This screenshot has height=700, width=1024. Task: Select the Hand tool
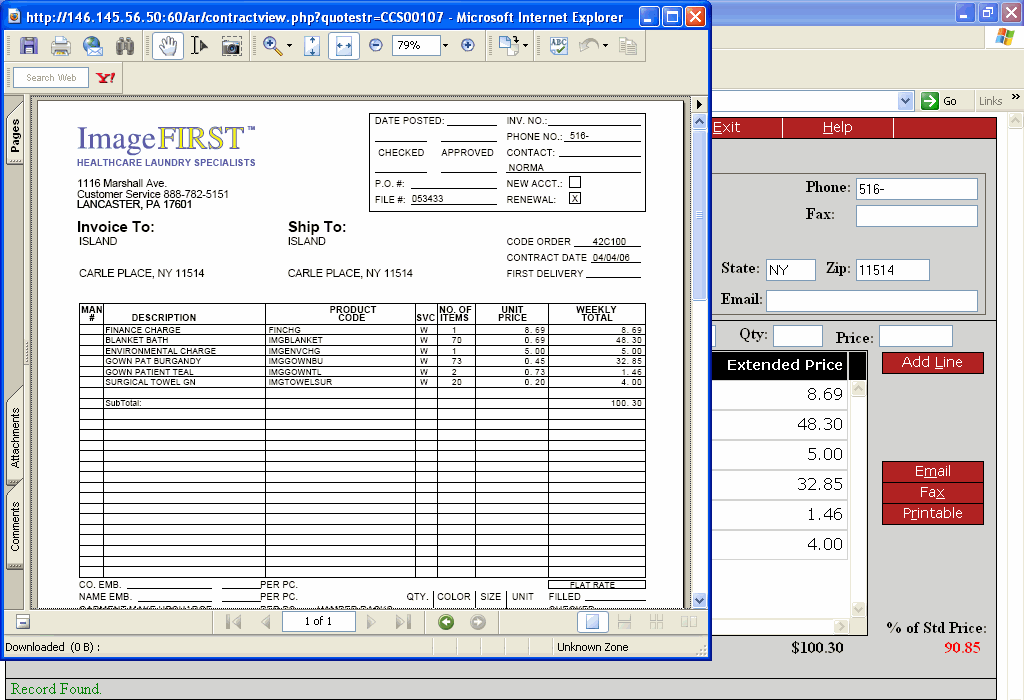168,46
